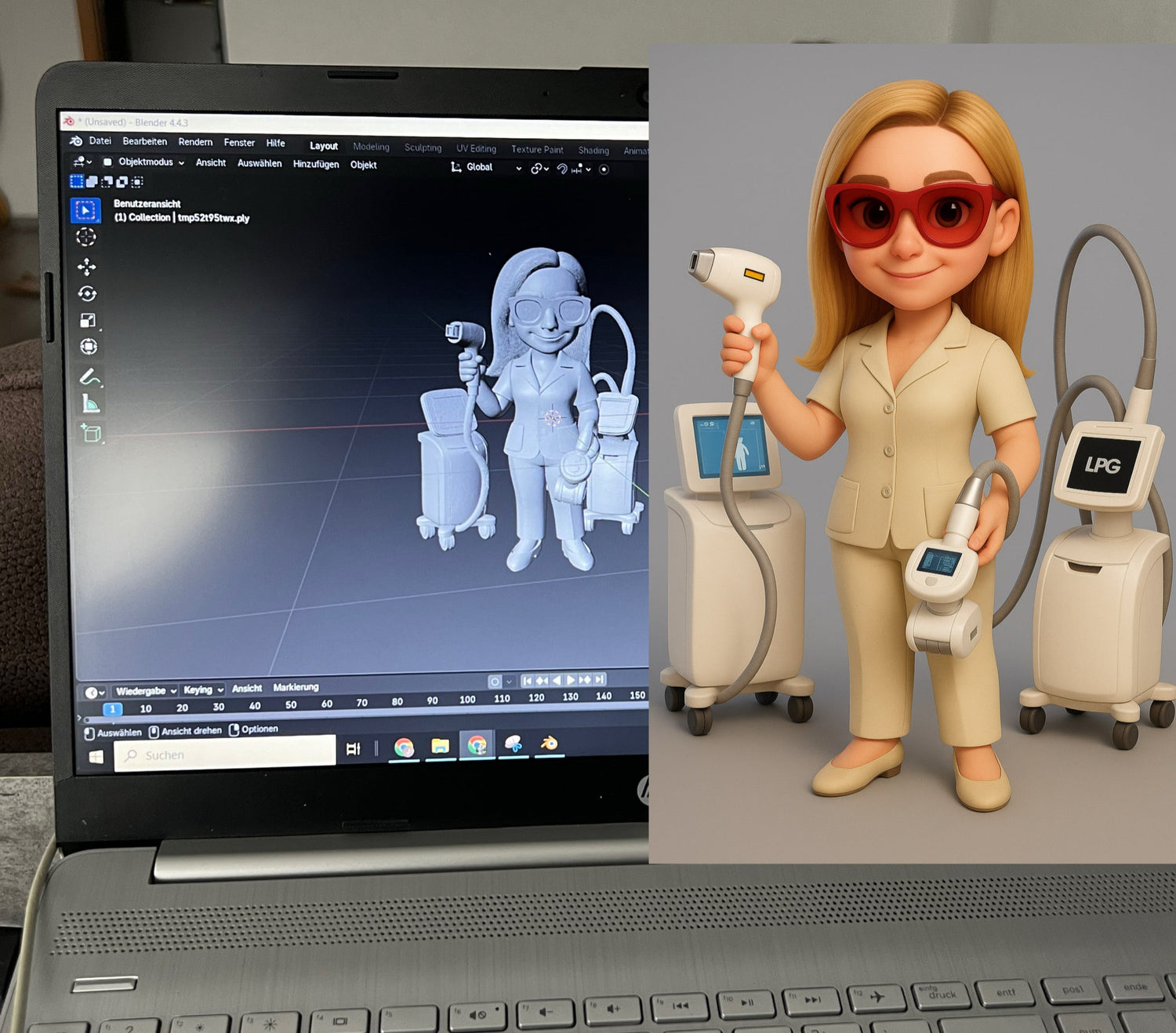The height and width of the screenshot is (1033, 1176).
Task: Toggle auto keying record button in timeline
Action: 495,682
